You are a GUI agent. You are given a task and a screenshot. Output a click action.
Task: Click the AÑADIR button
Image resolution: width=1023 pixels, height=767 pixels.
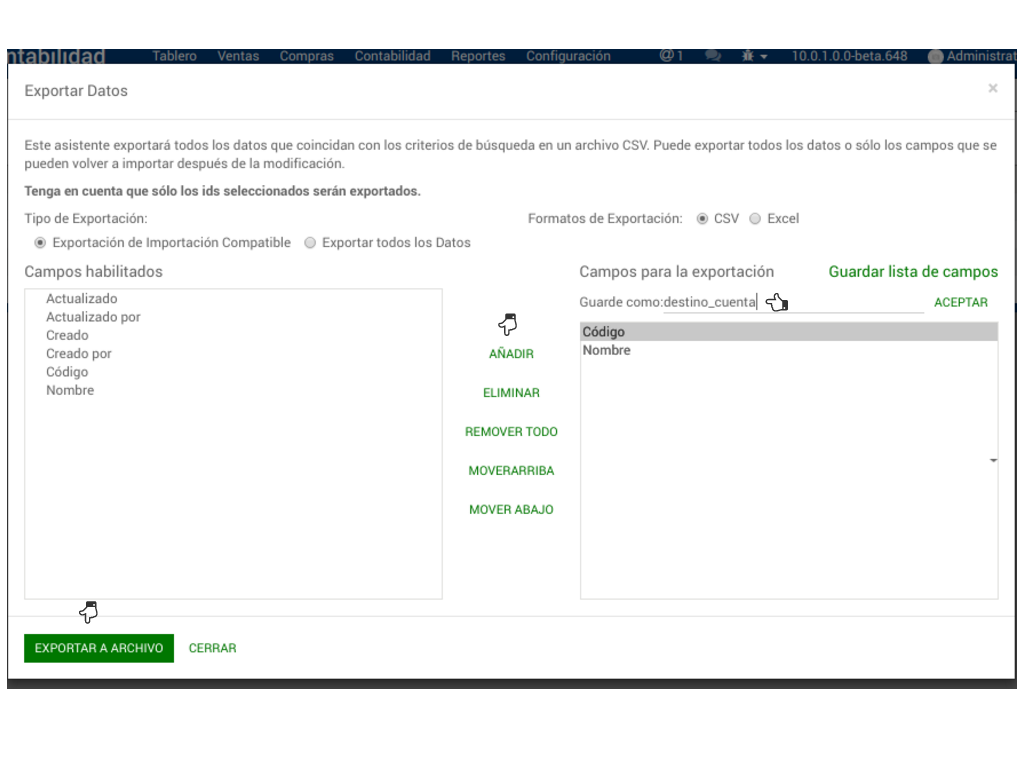click(511, 354)
